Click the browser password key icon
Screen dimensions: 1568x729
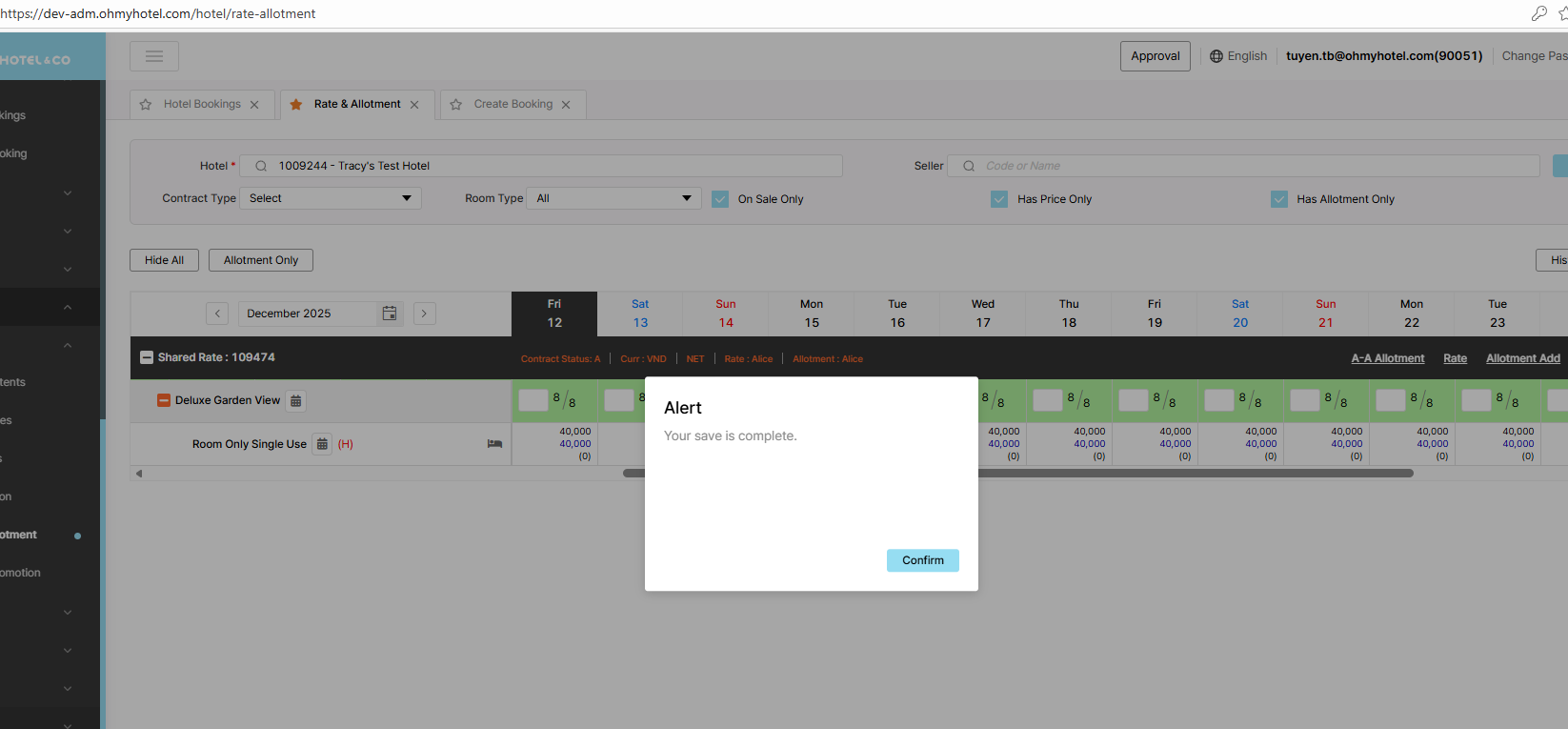[x=1538, y=13]
